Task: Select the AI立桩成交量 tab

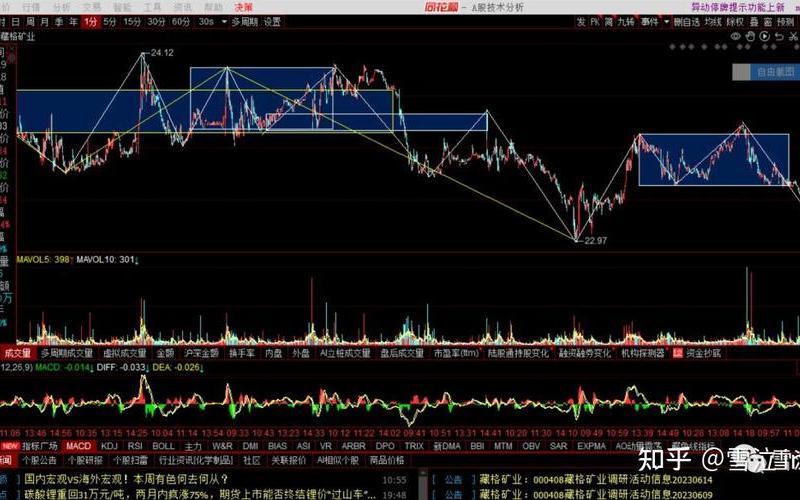Action: coord(345,353)
